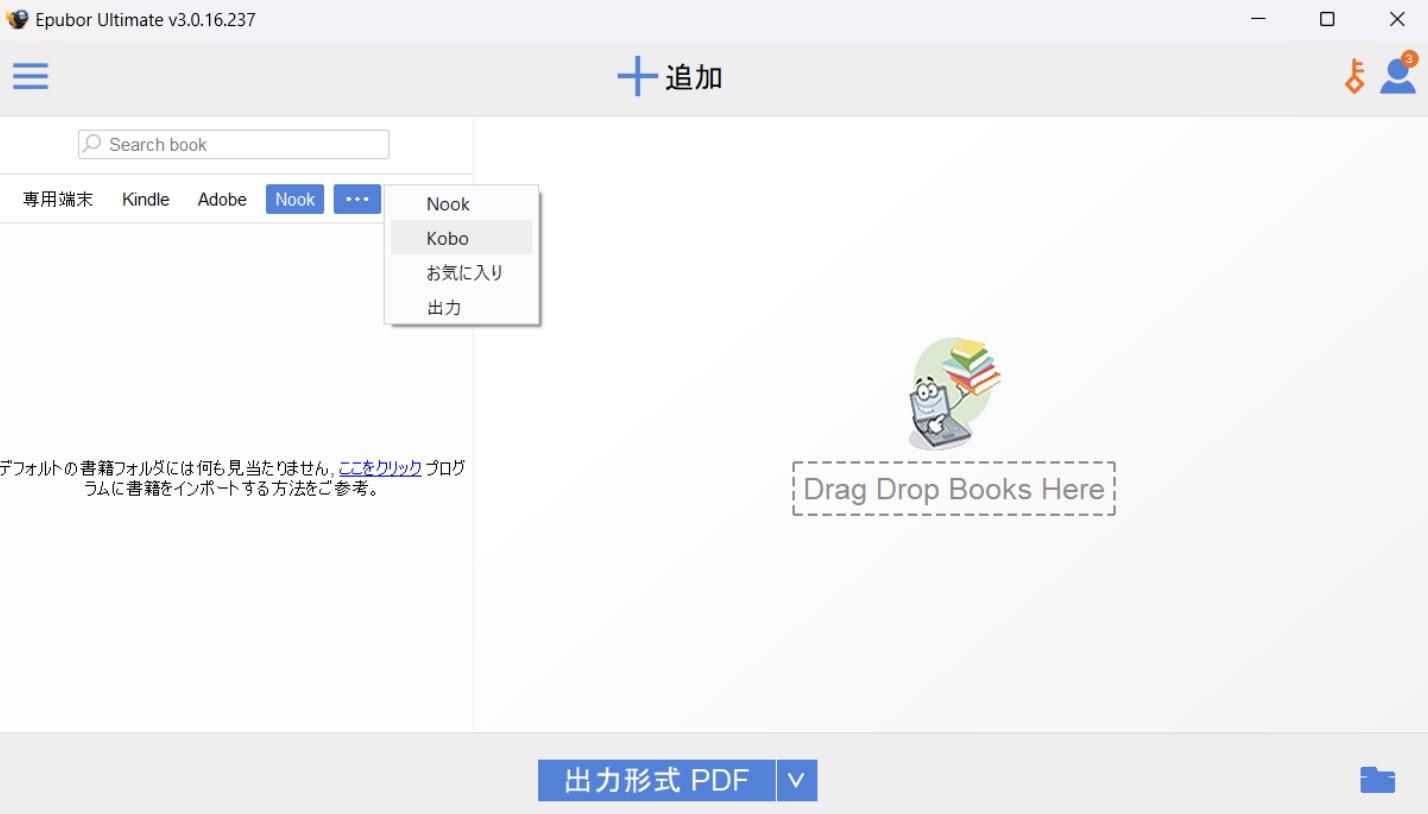The width and height of the screenshot is (1428, 814).
Task: Switch to the Adobe tab
Action: click(222, 199)
